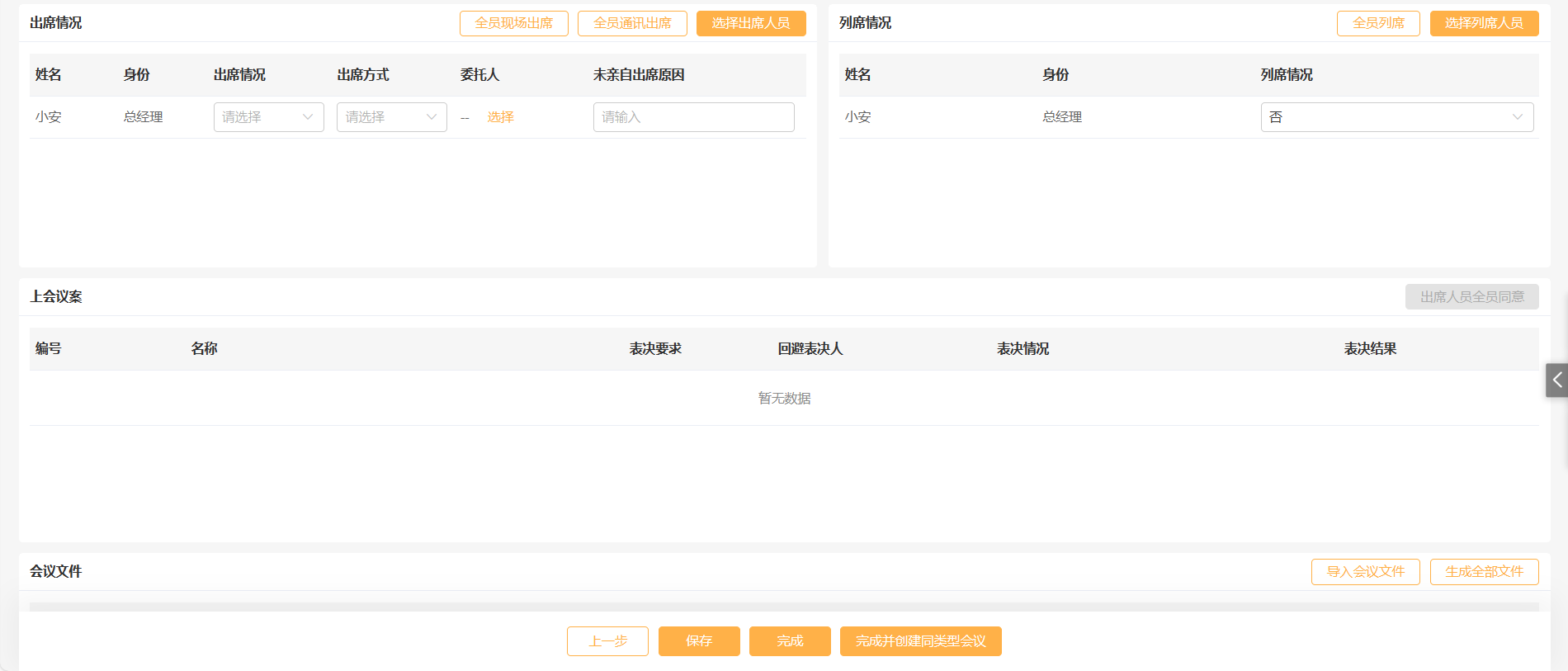This screenshot has height=671, width=1568.
Task: Click the 保存 button
Action: (699, 641)
